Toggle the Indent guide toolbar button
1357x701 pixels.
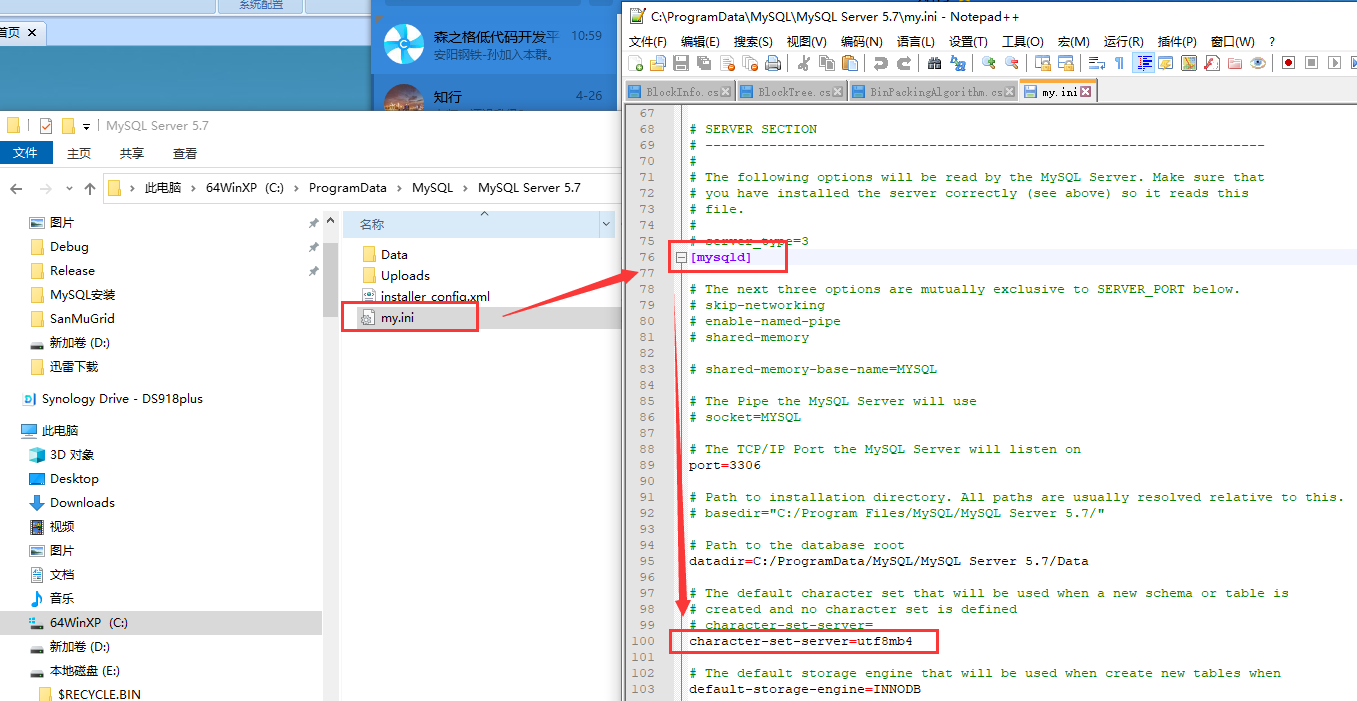(1143, 63)
